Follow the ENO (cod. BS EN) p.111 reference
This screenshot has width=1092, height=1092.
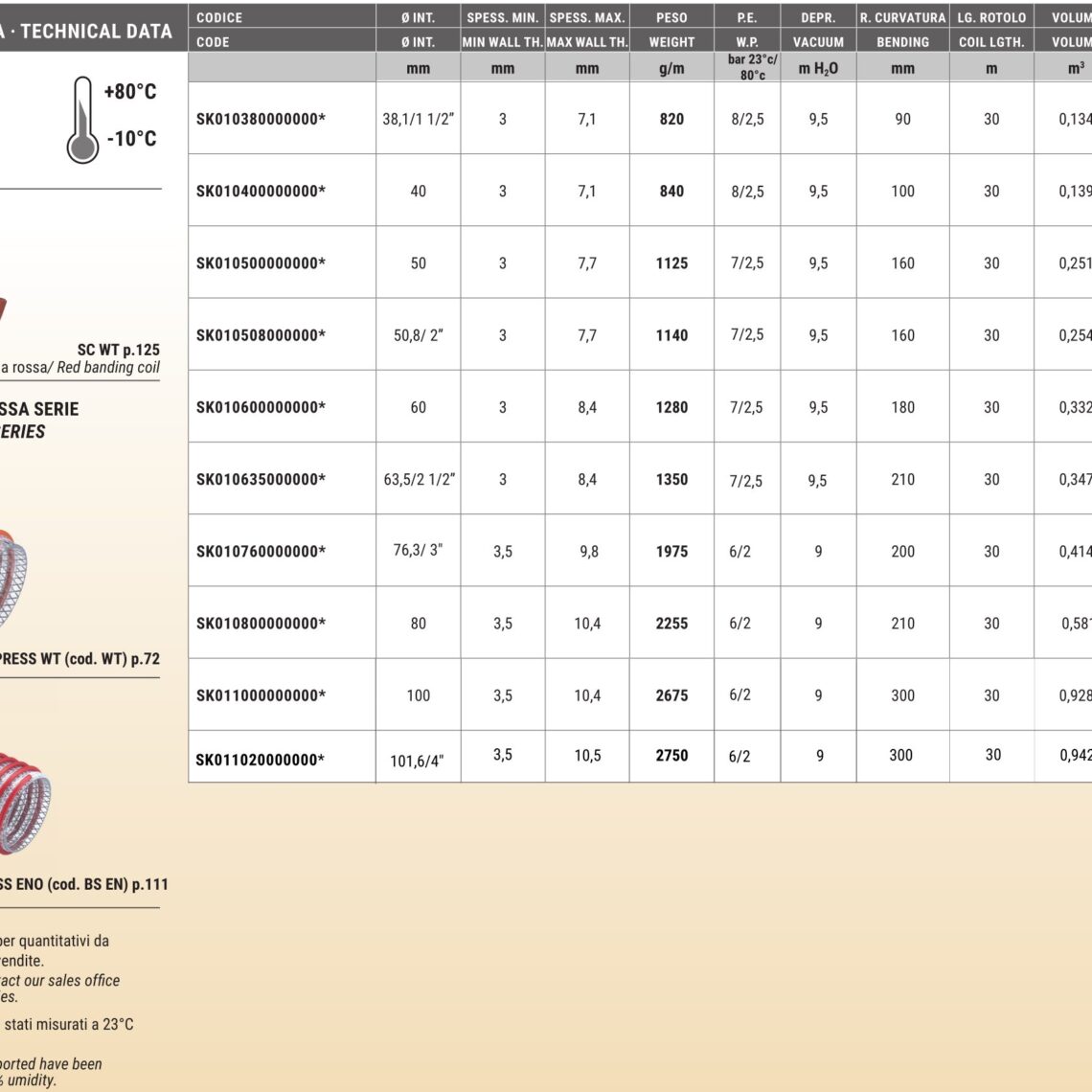point(83,884)
